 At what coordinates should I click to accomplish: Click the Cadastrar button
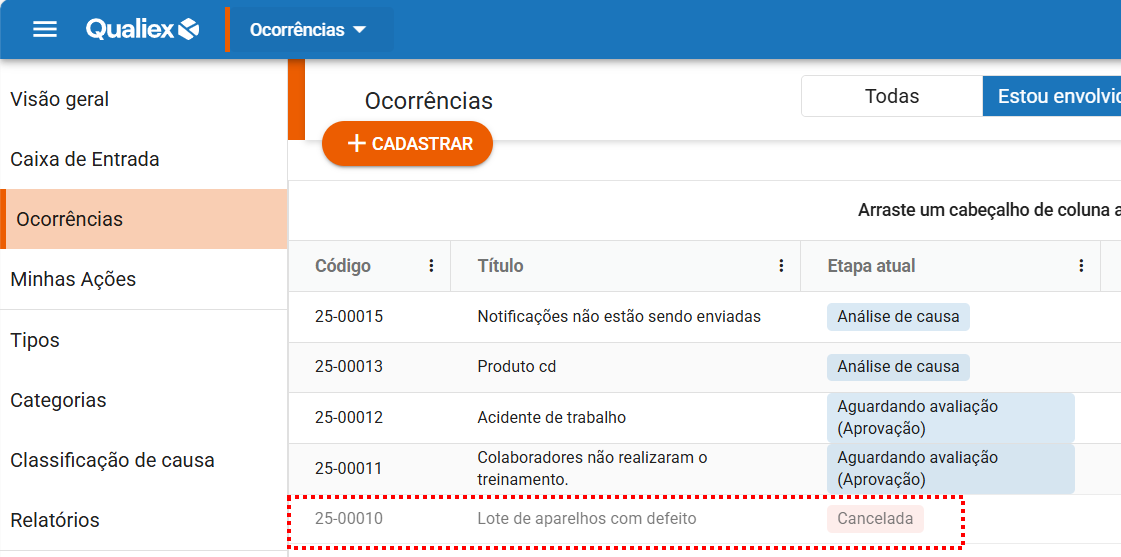coord(407,144)
